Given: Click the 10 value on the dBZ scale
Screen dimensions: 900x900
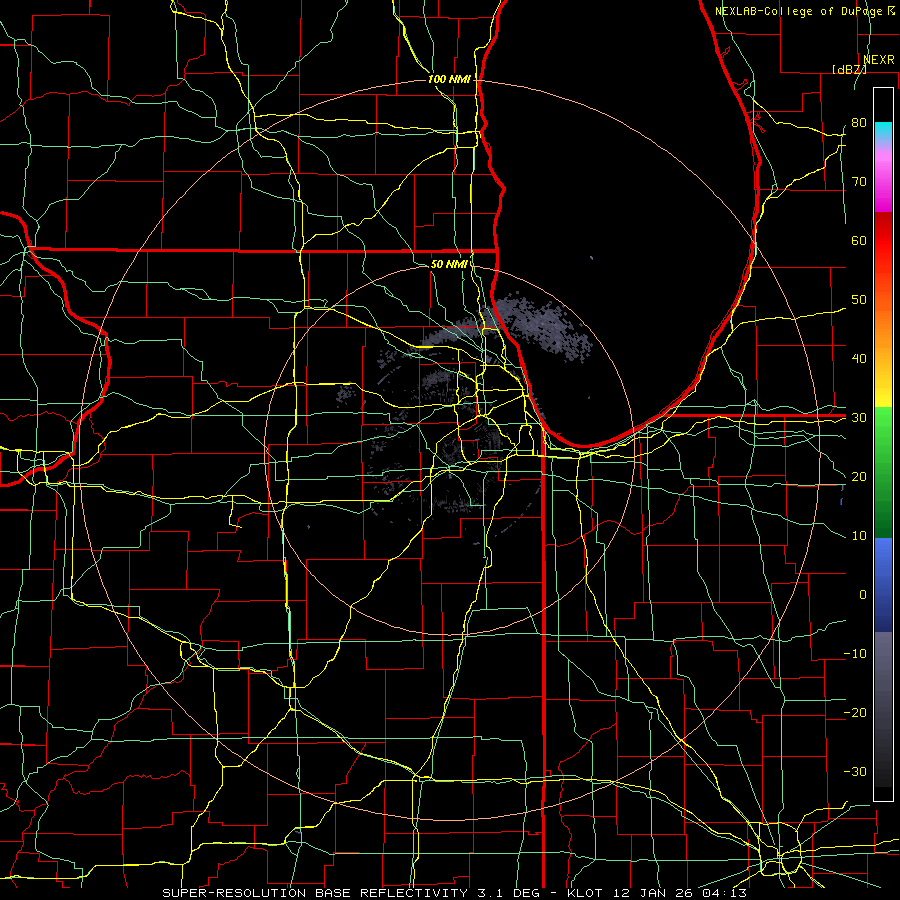Looking at the screenshot, I should coord(859,536).
